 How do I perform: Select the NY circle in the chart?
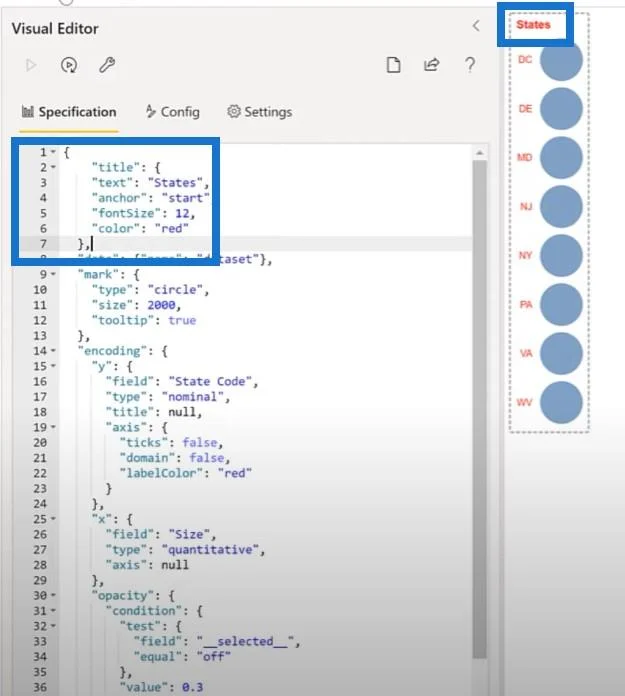click(x=561, y=255)
